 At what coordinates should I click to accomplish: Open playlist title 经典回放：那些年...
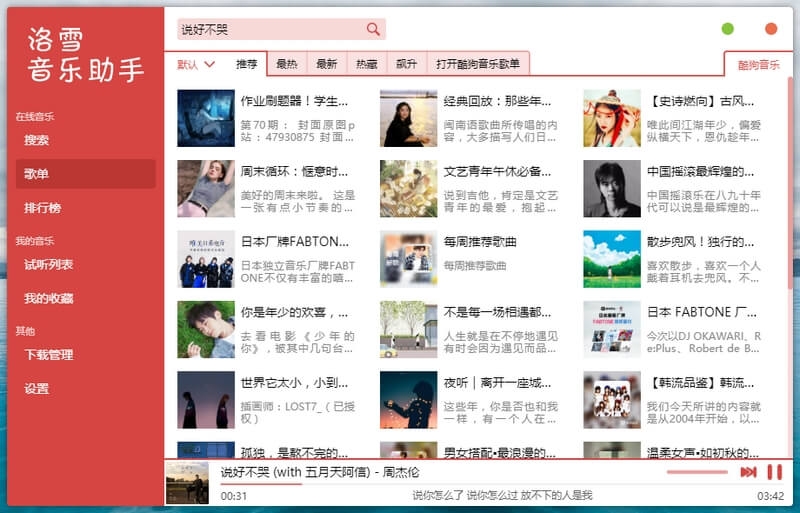tap(497, 101)
